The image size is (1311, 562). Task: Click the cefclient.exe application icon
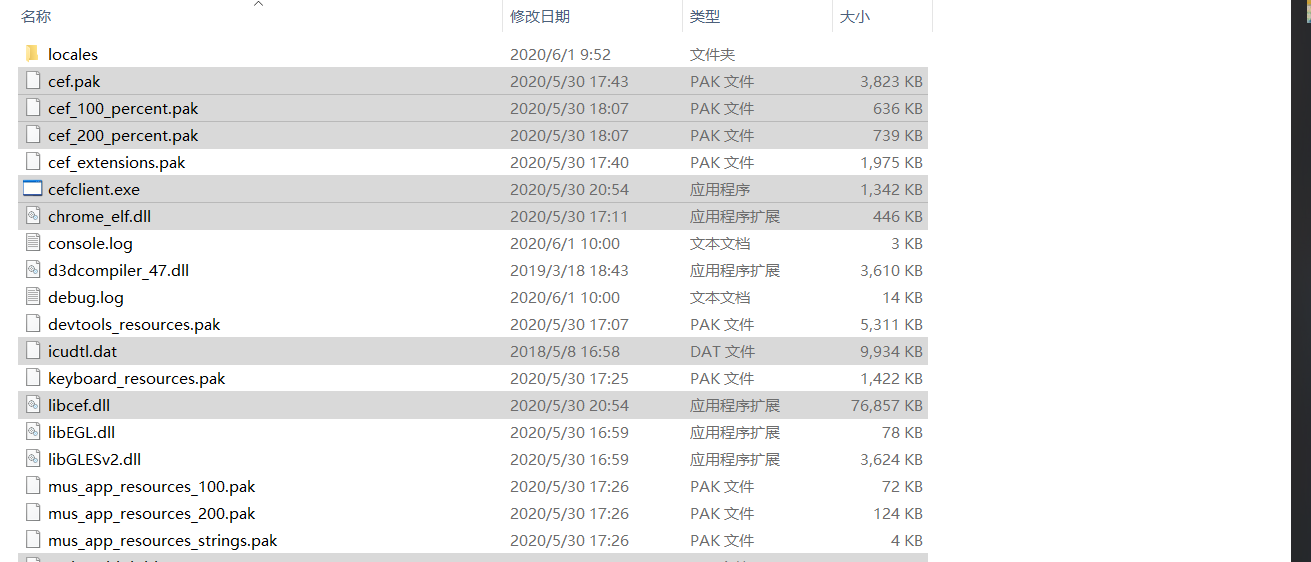coord(32,189)
